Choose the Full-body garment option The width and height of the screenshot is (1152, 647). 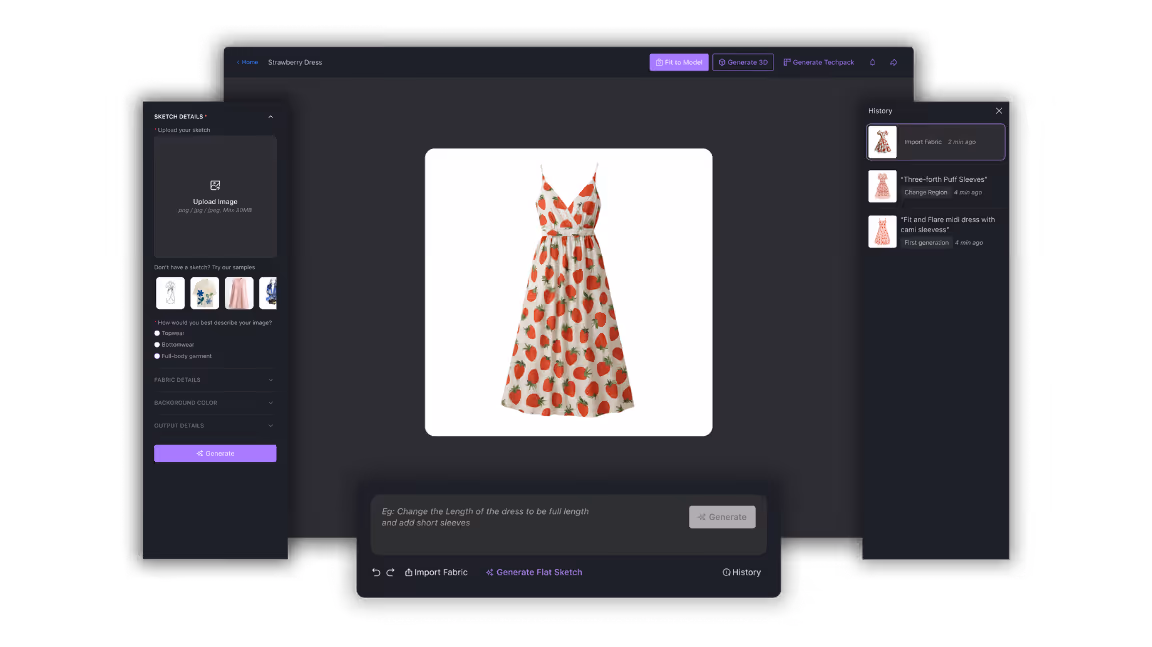click(157, 356)
